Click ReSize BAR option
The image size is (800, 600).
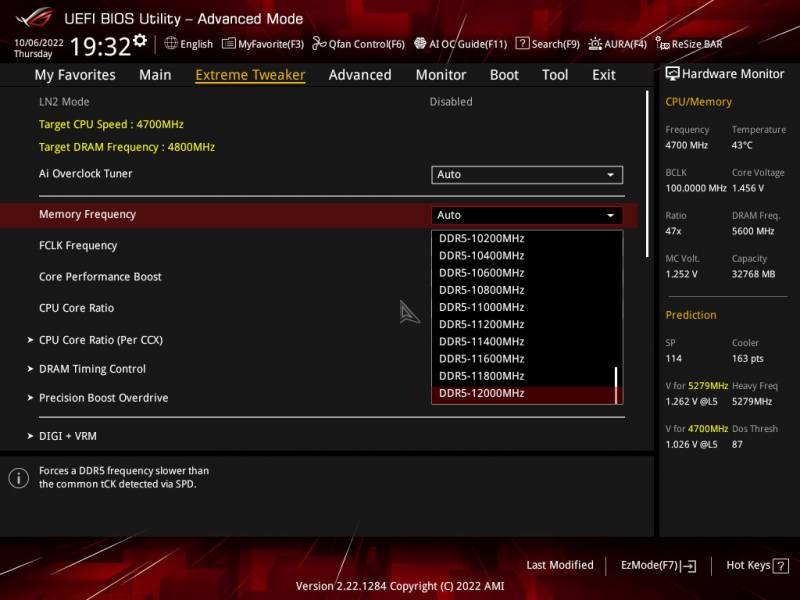pos(689,44)
